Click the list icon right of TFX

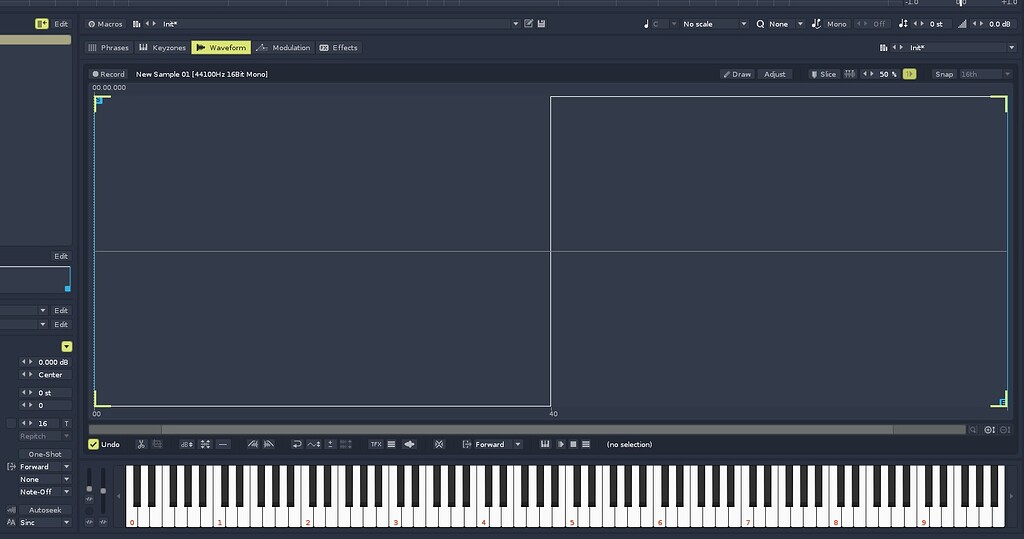pos(391,444)
